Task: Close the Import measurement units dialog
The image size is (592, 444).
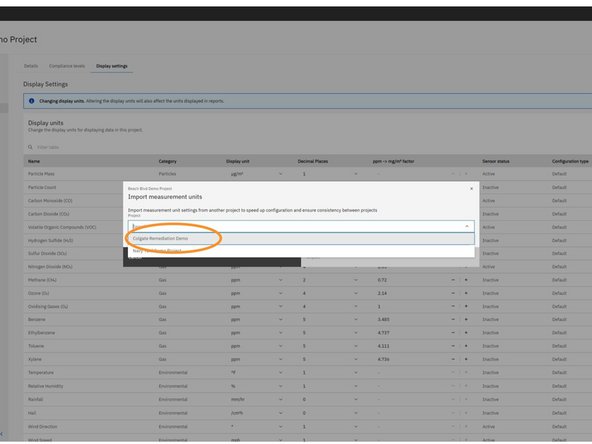Action: (471, 188)
